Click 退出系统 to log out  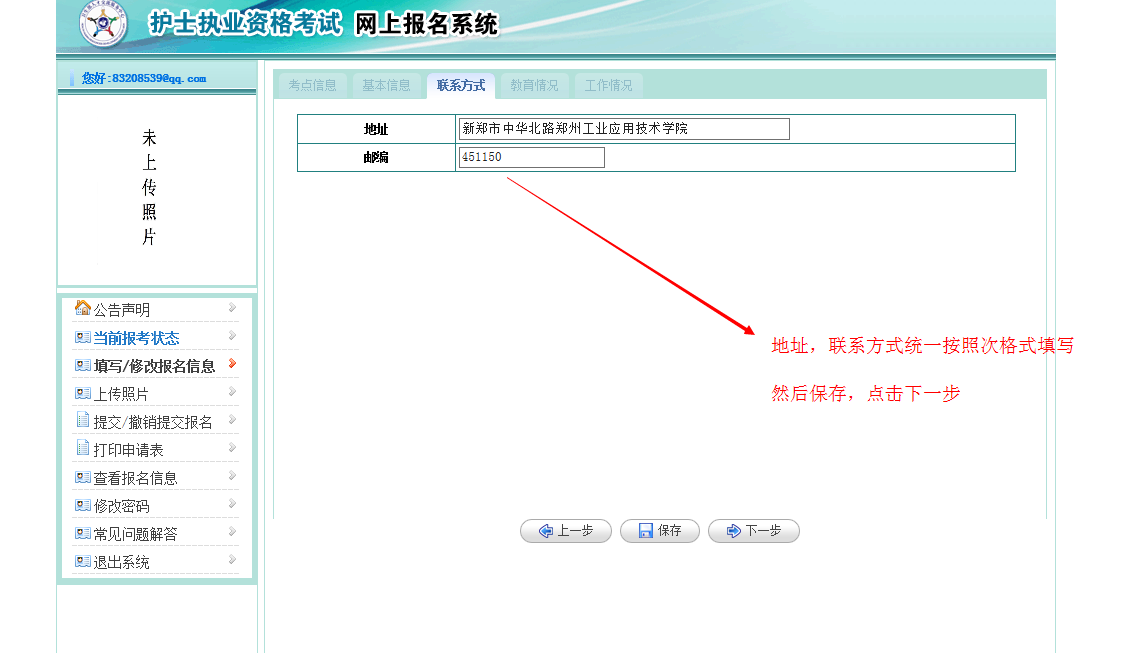click(x=121, y=562)
